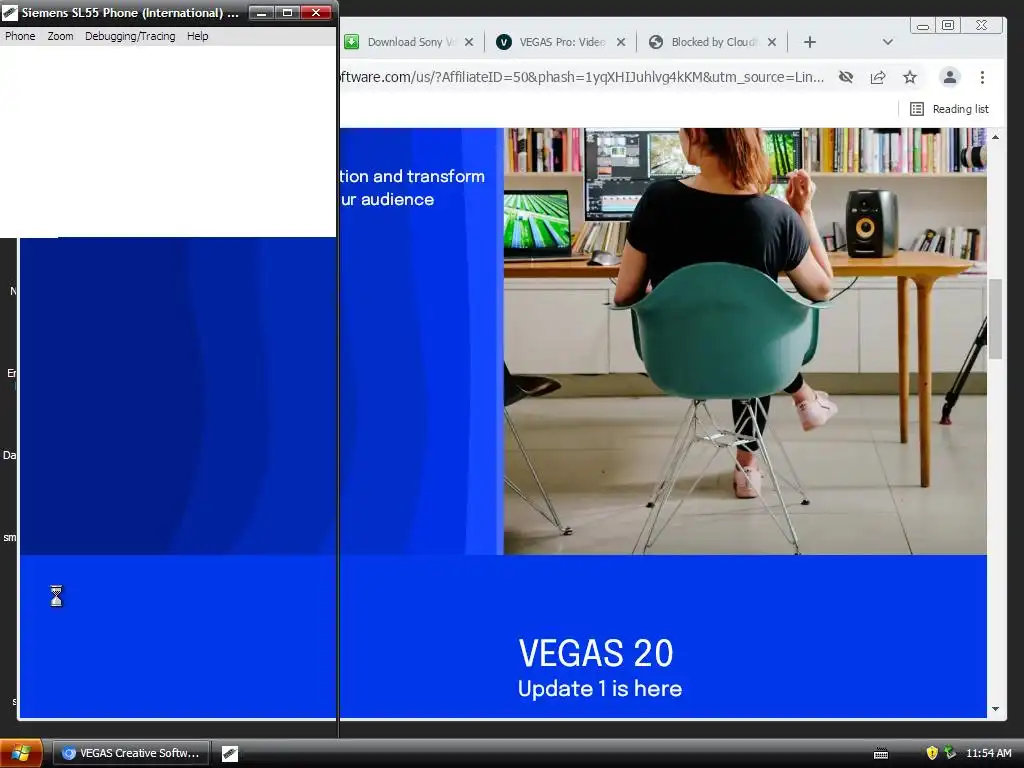The image size is (1024, 768).
Task: Select VEGAS Creative Software taskbar button
Action: 131,753
